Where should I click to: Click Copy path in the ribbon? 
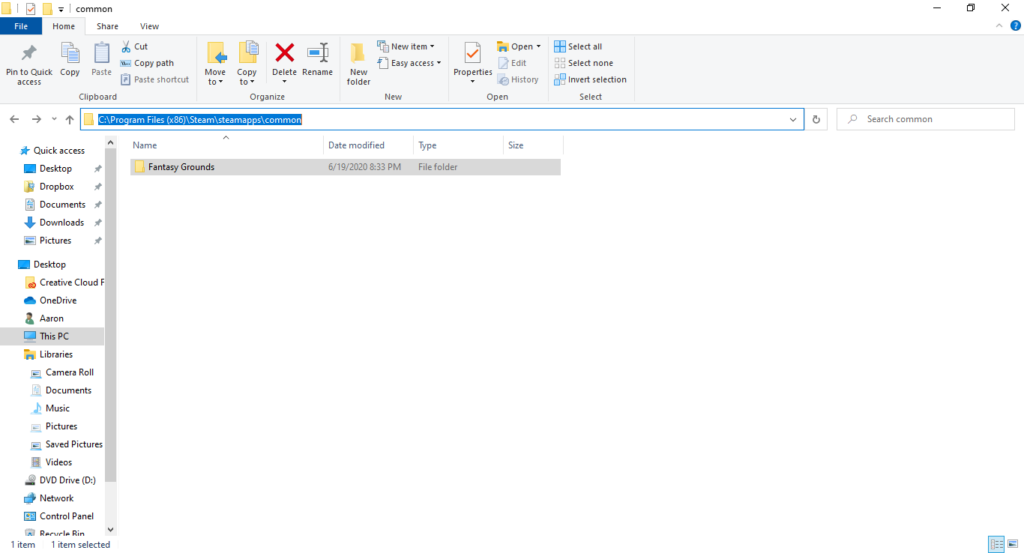point(147,63)
